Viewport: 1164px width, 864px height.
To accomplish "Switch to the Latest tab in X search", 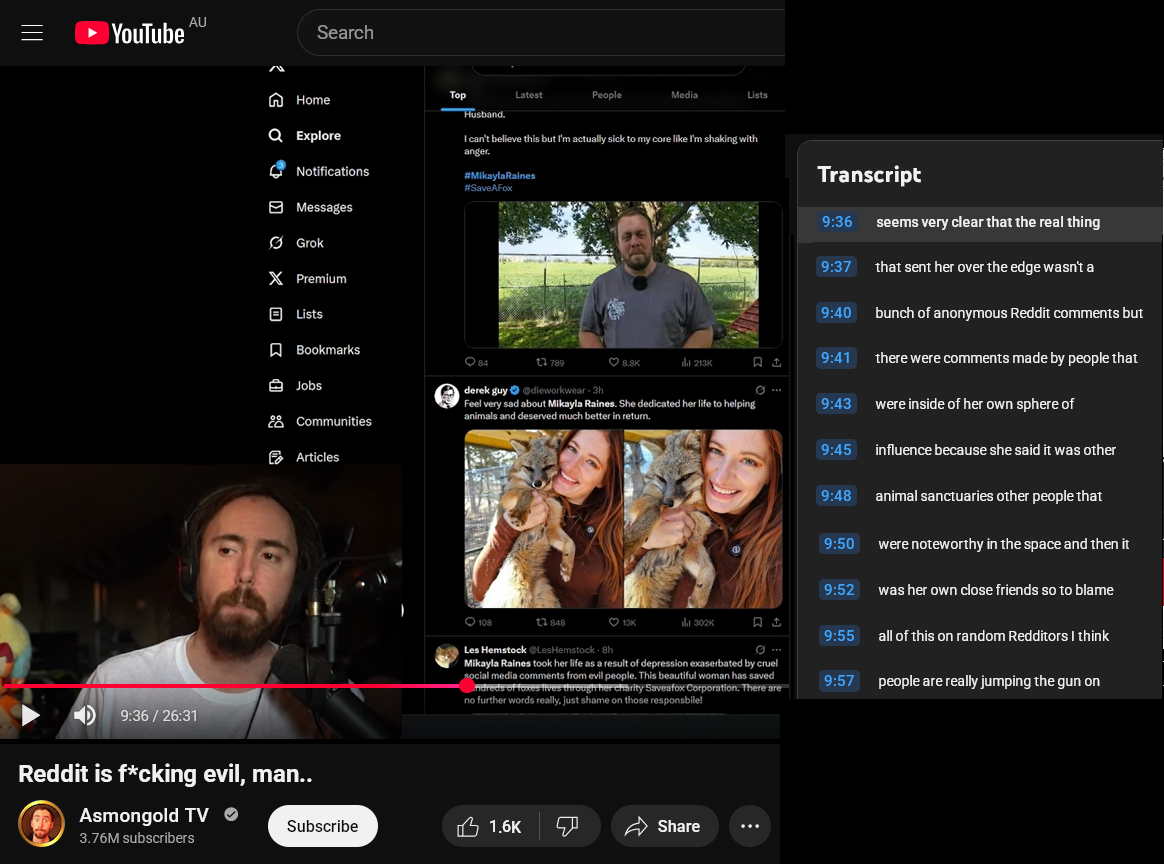I will pos(529,95).
